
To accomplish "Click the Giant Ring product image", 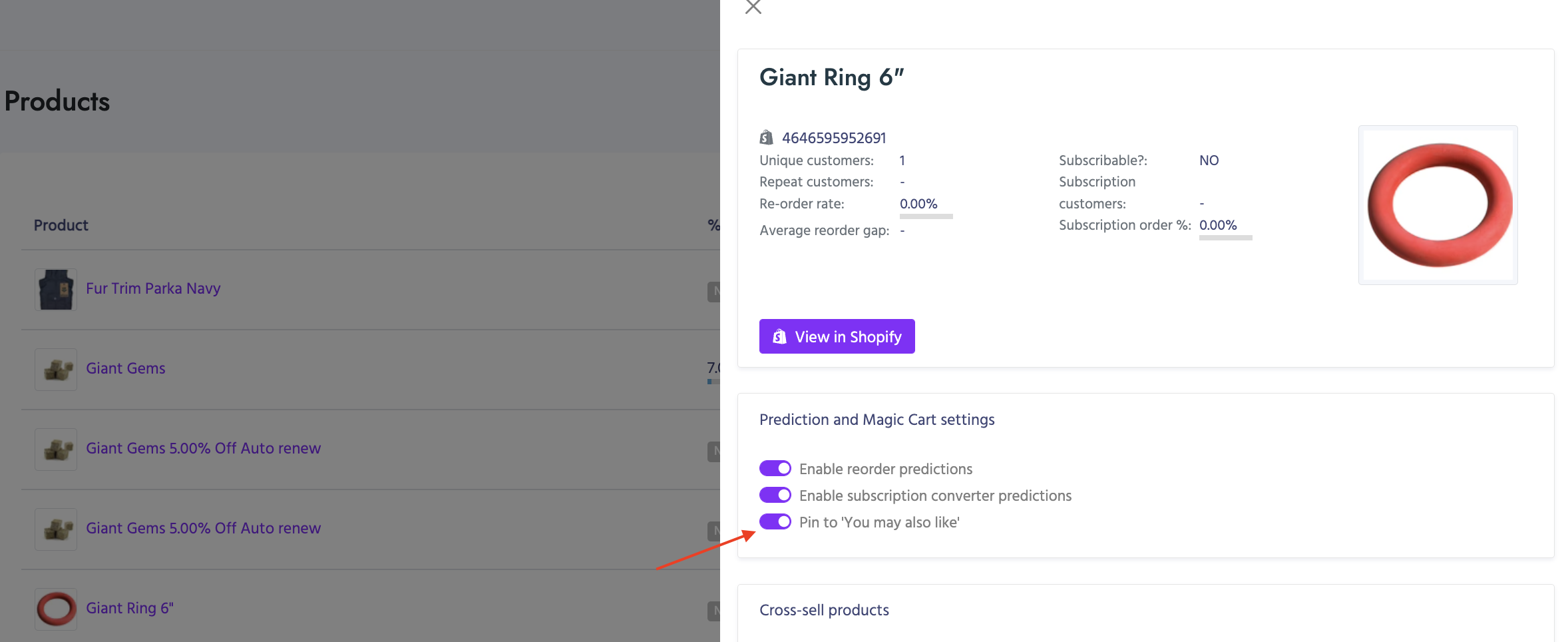I will [1438, 205].
